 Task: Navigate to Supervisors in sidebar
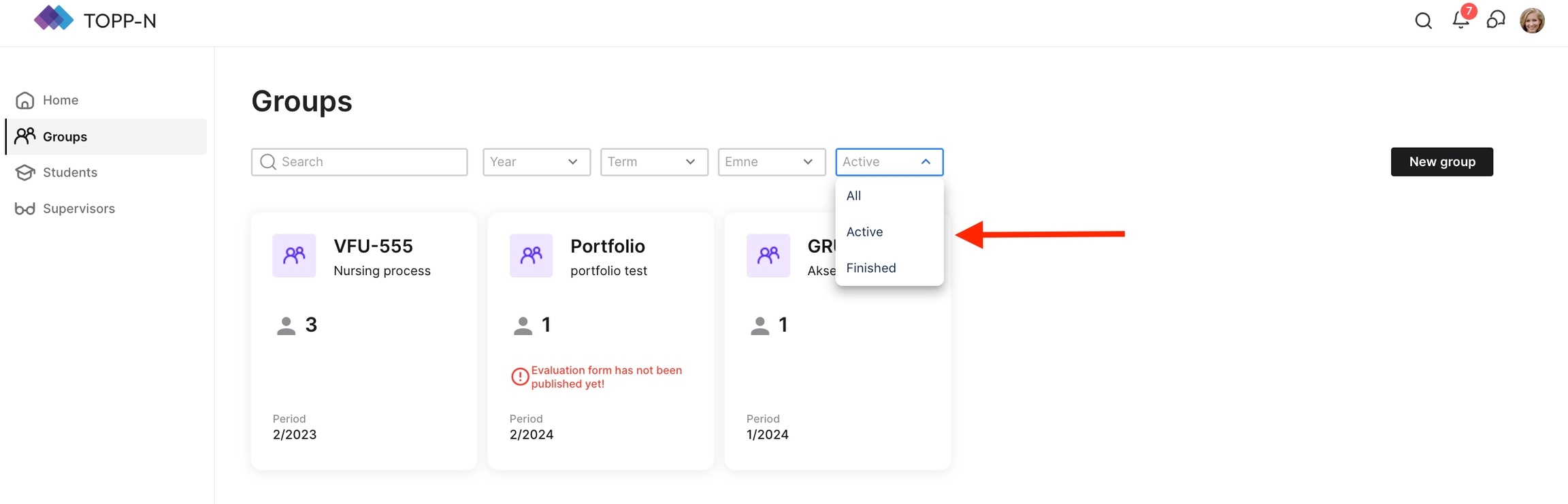[78, 208]
